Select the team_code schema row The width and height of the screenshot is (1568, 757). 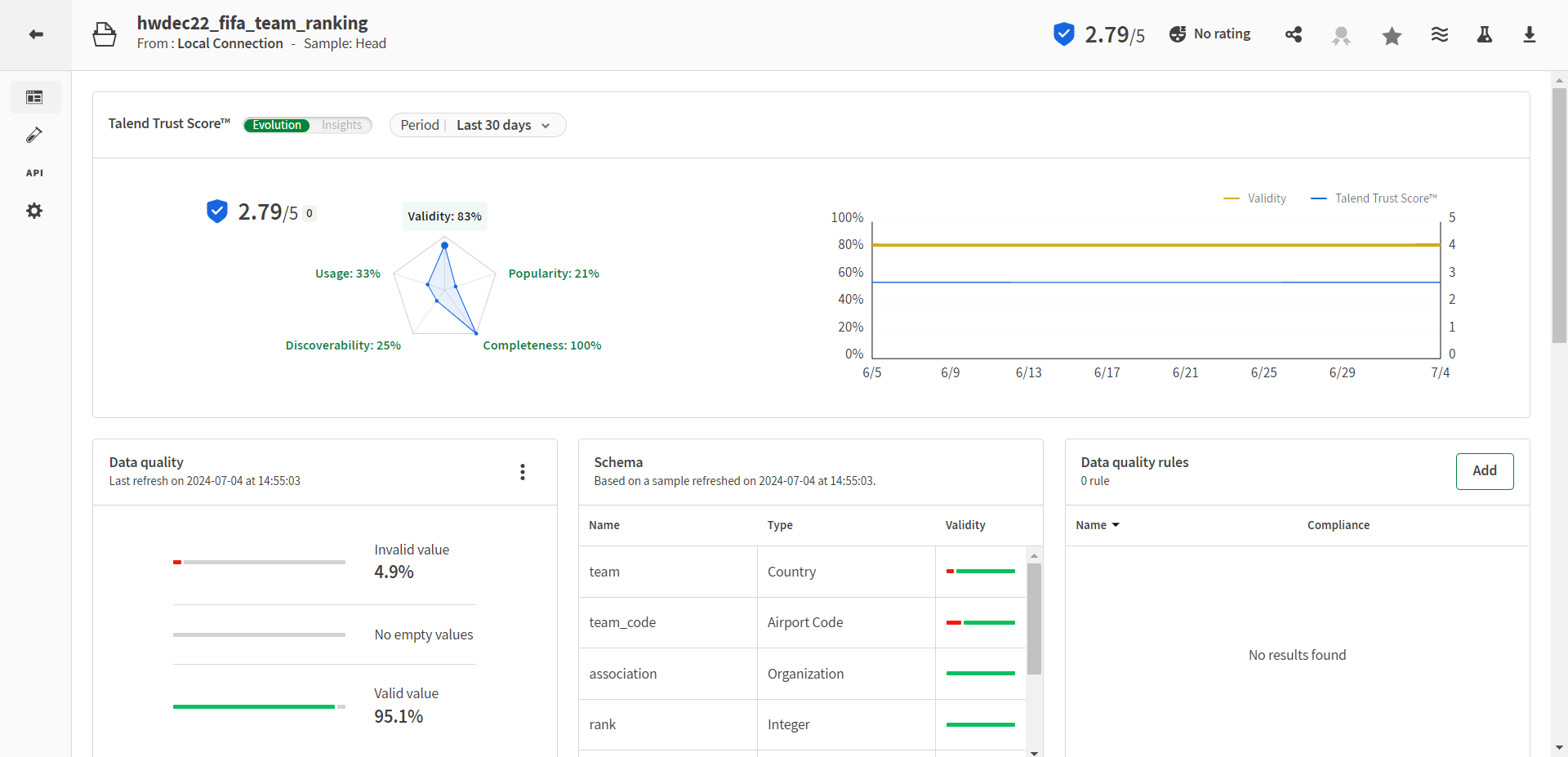coord(802,622)
